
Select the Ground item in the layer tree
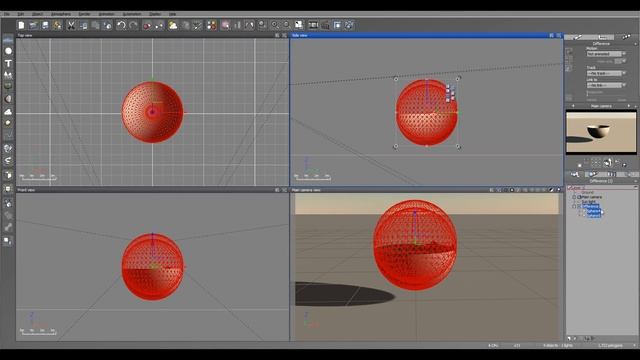click(588, 192)
